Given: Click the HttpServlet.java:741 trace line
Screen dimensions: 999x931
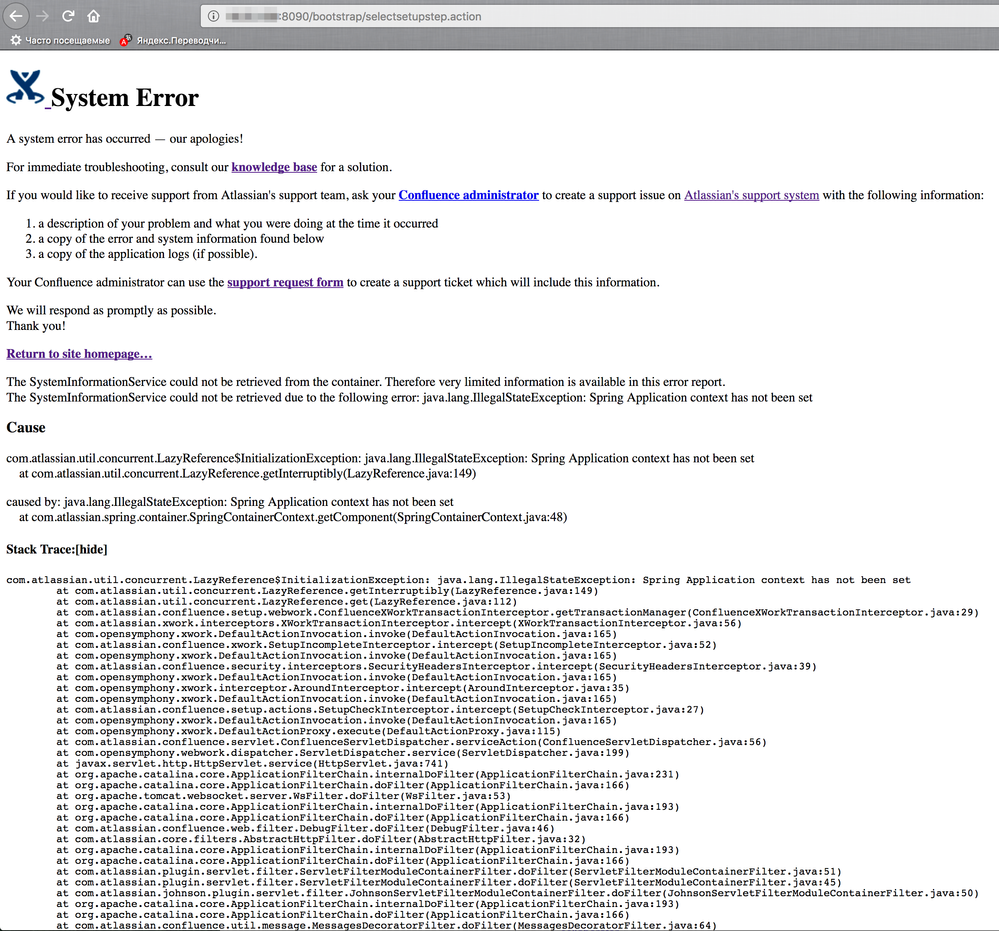Looking at the screenshot, I should point(252,764).
